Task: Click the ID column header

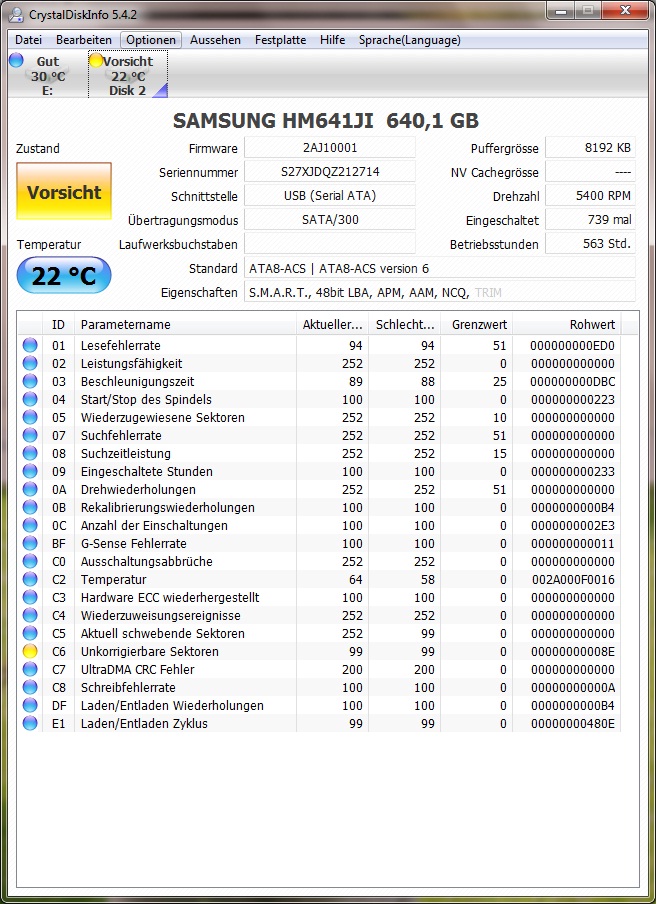Action: click(x=58, y=325)
